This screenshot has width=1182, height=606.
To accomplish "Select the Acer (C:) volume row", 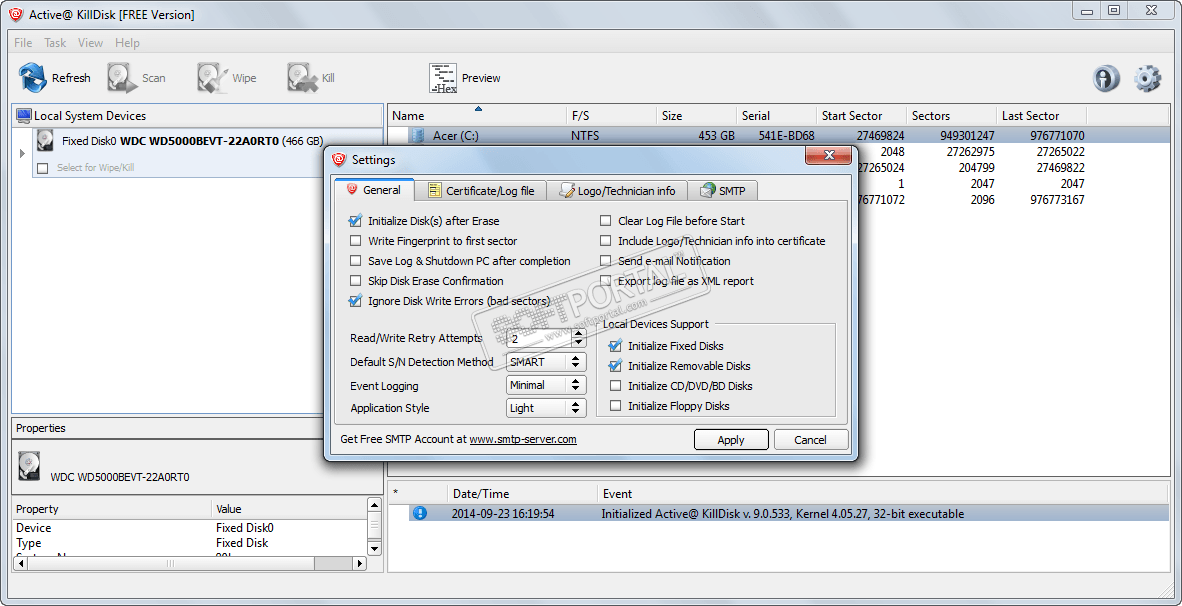I will coord(779,136).
